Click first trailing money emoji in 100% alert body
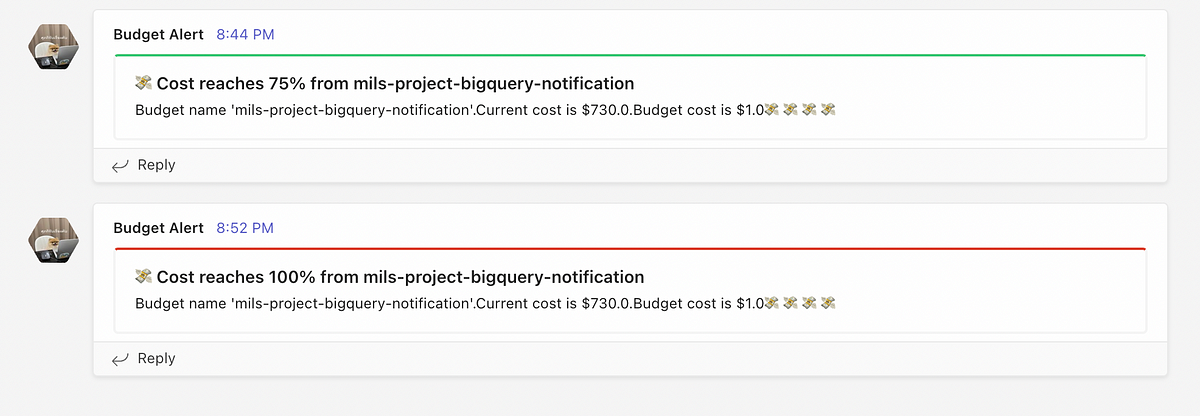 (x=771, y=302)
